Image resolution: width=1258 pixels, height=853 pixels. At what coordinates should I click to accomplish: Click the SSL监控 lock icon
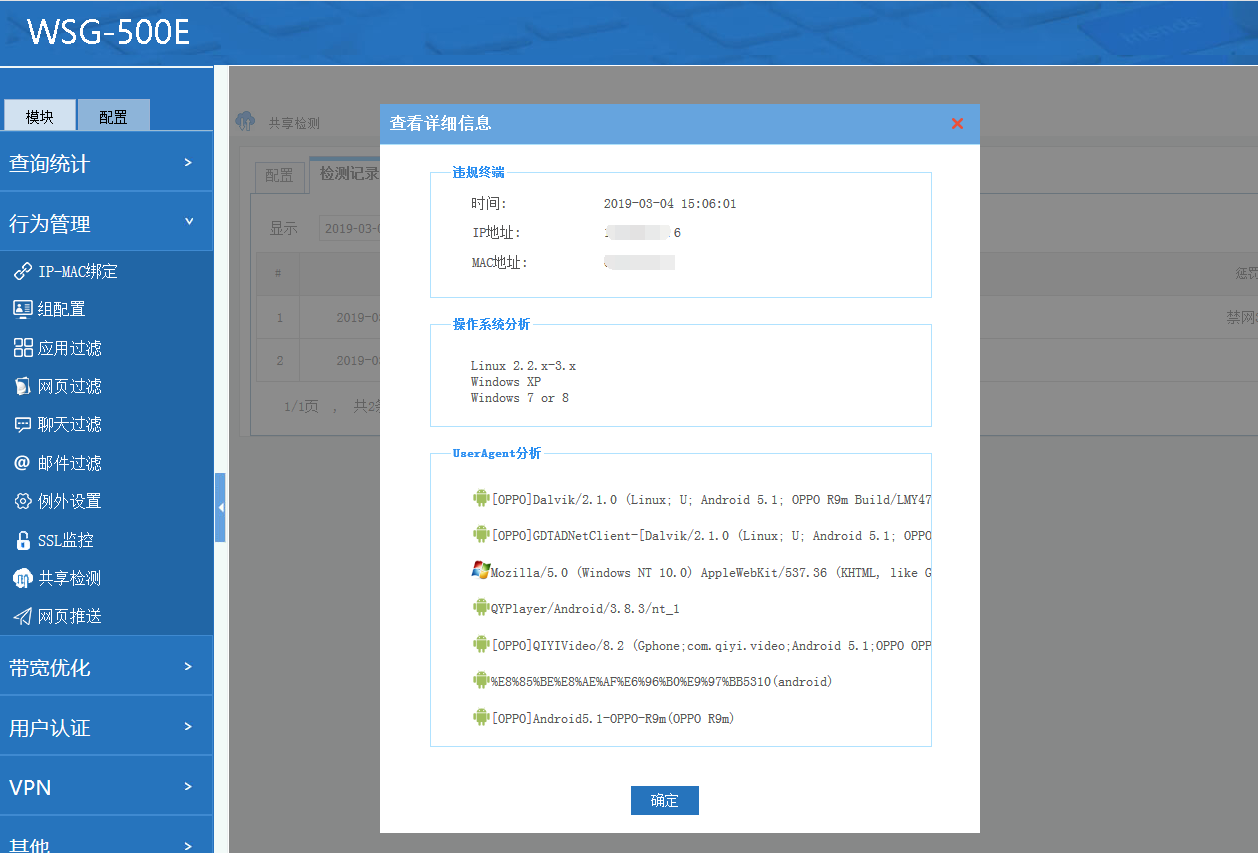(22, 540)
